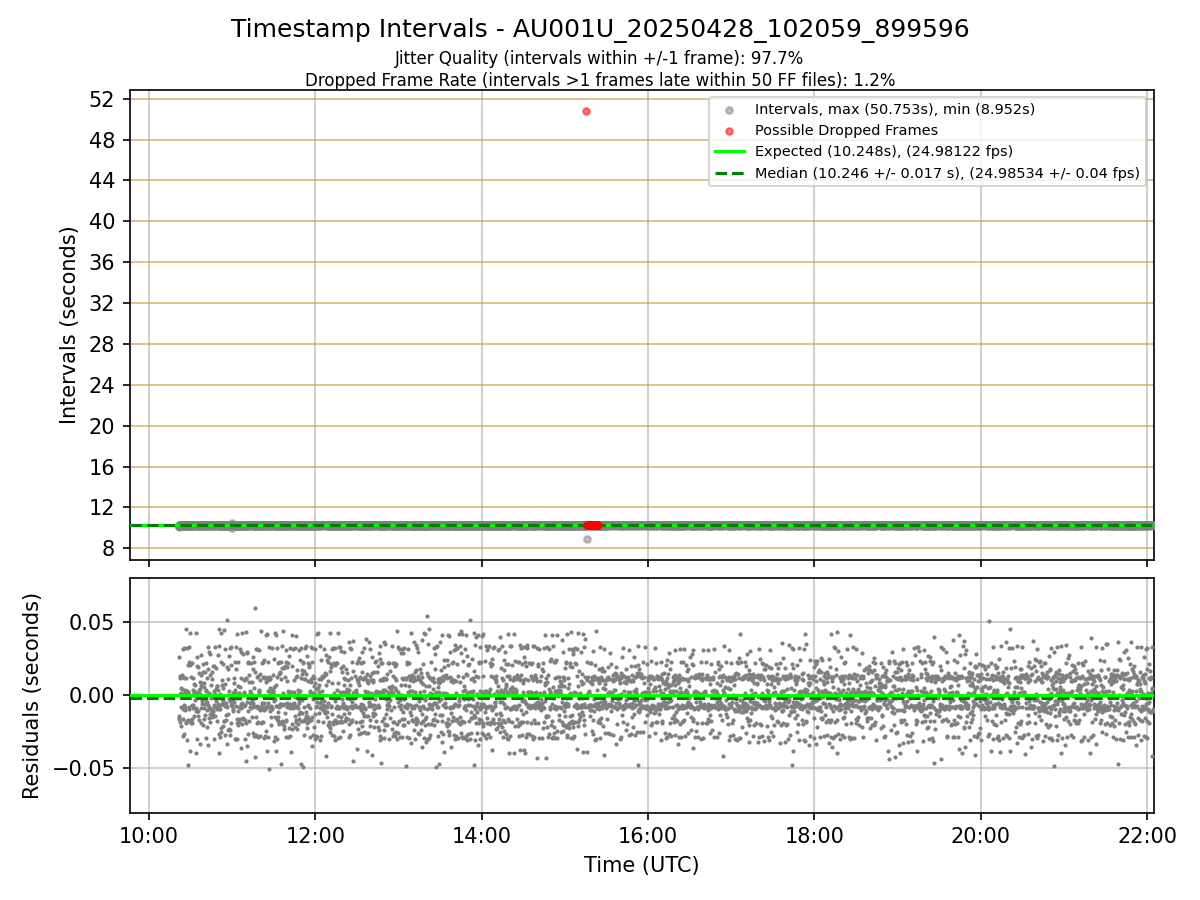Click the 'Residuals (seconds)' y-axis label
This screenshot has width=1200, height=900.
coord(32,696)
